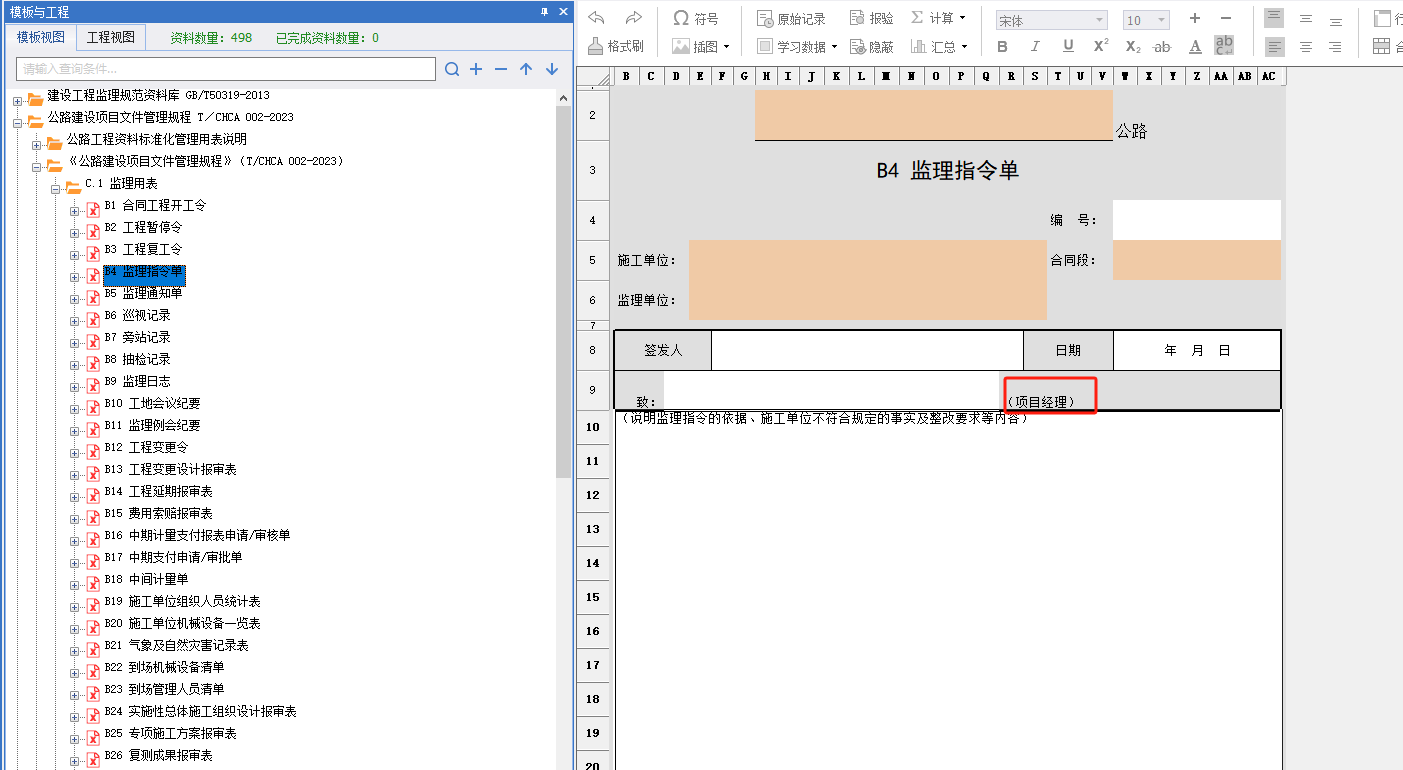Click the 年 月 日 date cell

[1196, 350]
